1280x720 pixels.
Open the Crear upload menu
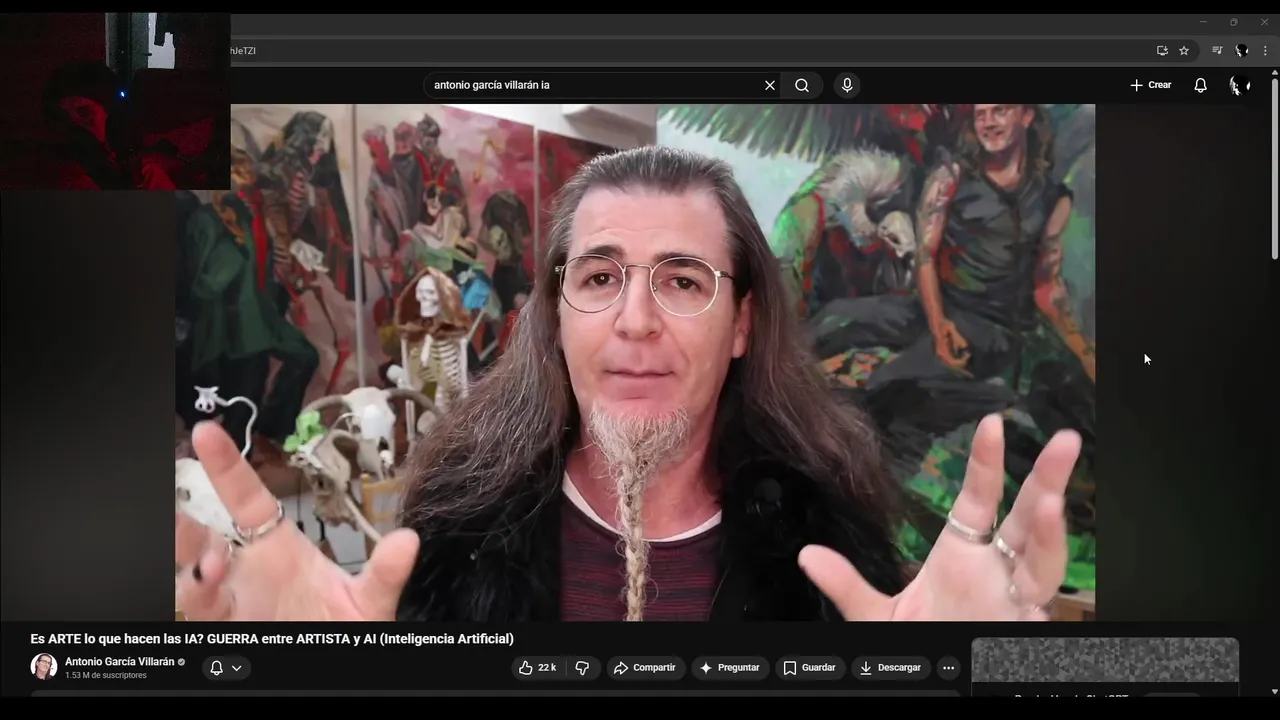pos(1150,85)
